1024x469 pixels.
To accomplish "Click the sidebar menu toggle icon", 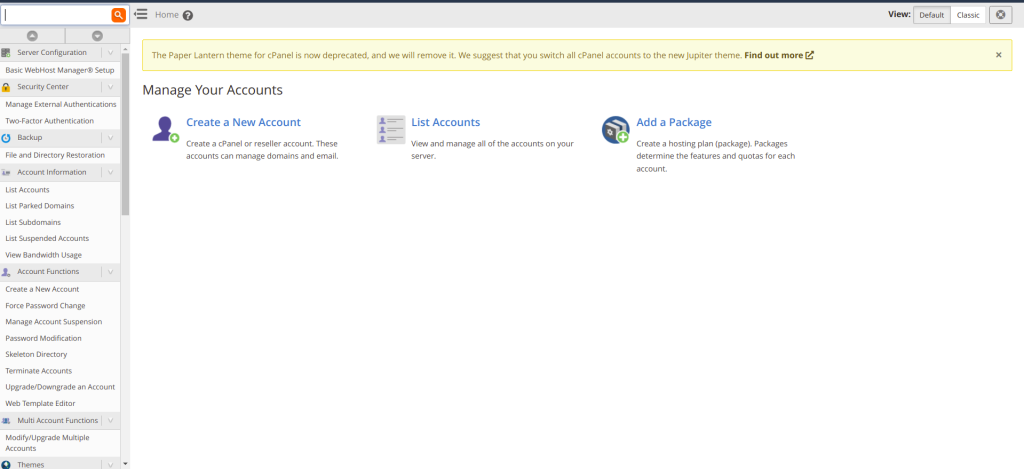I will (x=141, y=14).
